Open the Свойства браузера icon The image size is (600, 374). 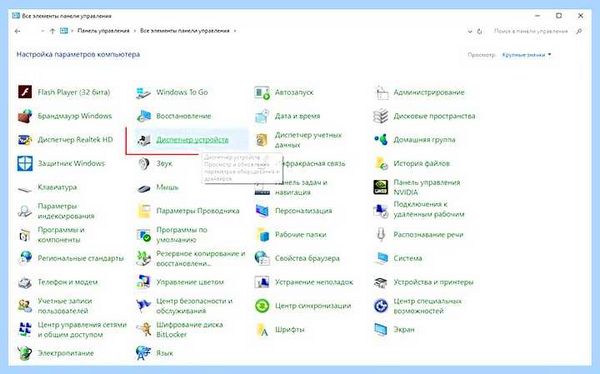coord(262,258)
